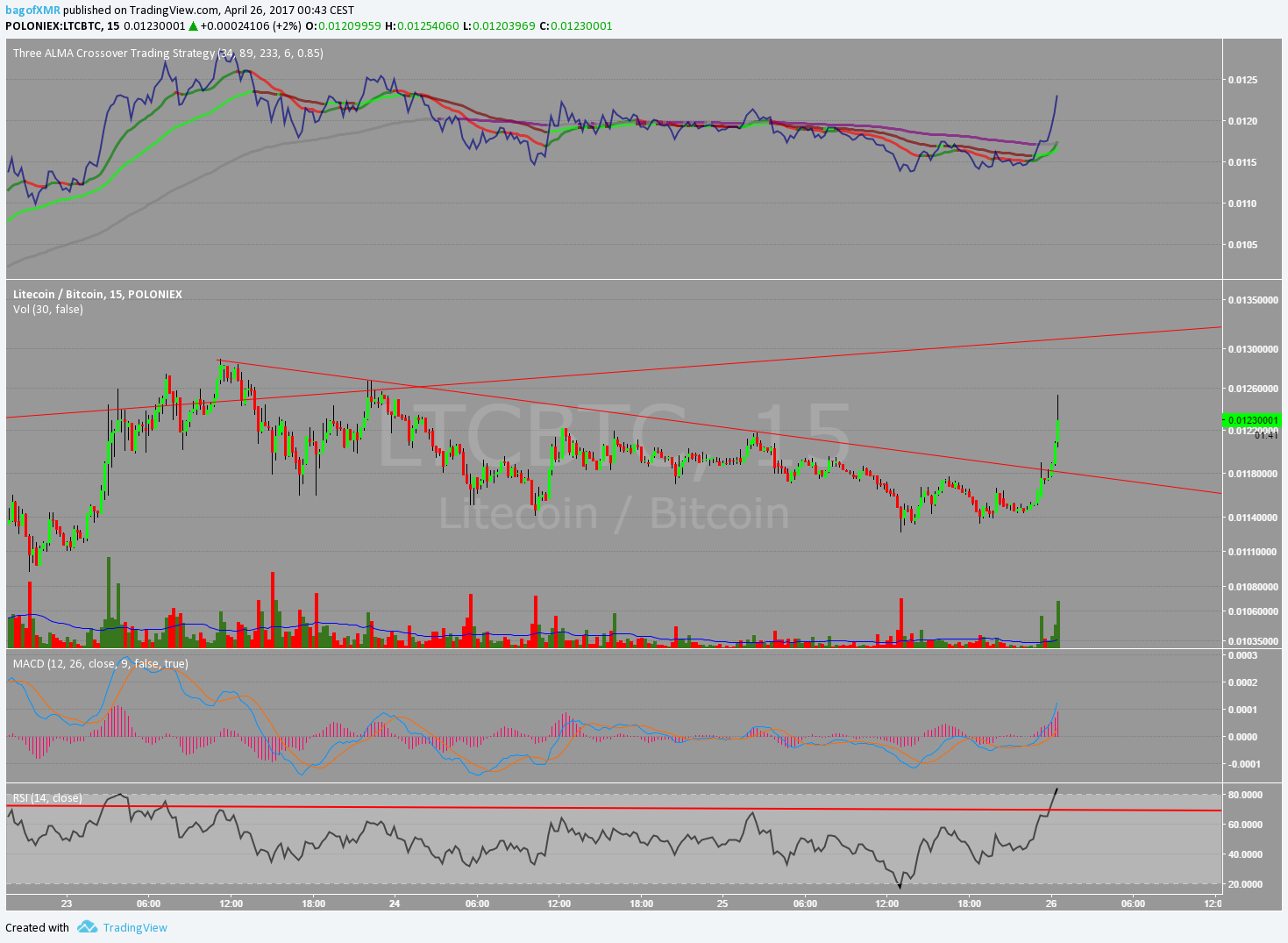
Task: Click the +0.00024106 (+2%) change value
Action: point(250,25)
